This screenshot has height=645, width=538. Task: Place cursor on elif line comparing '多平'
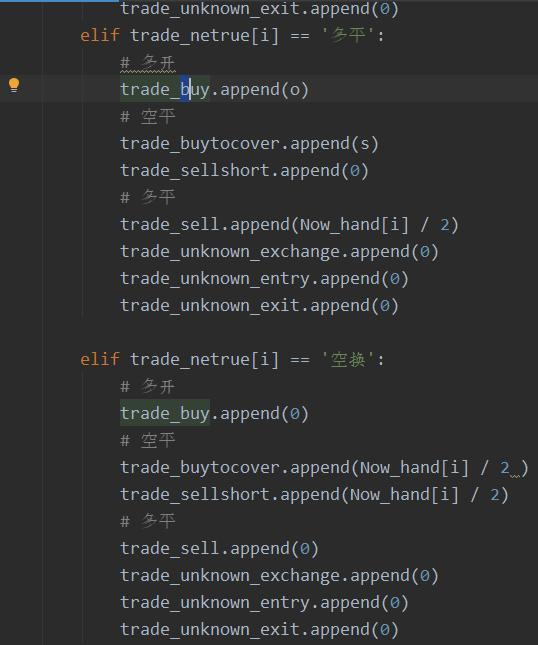pyautogui.click(x=232, y=35)
